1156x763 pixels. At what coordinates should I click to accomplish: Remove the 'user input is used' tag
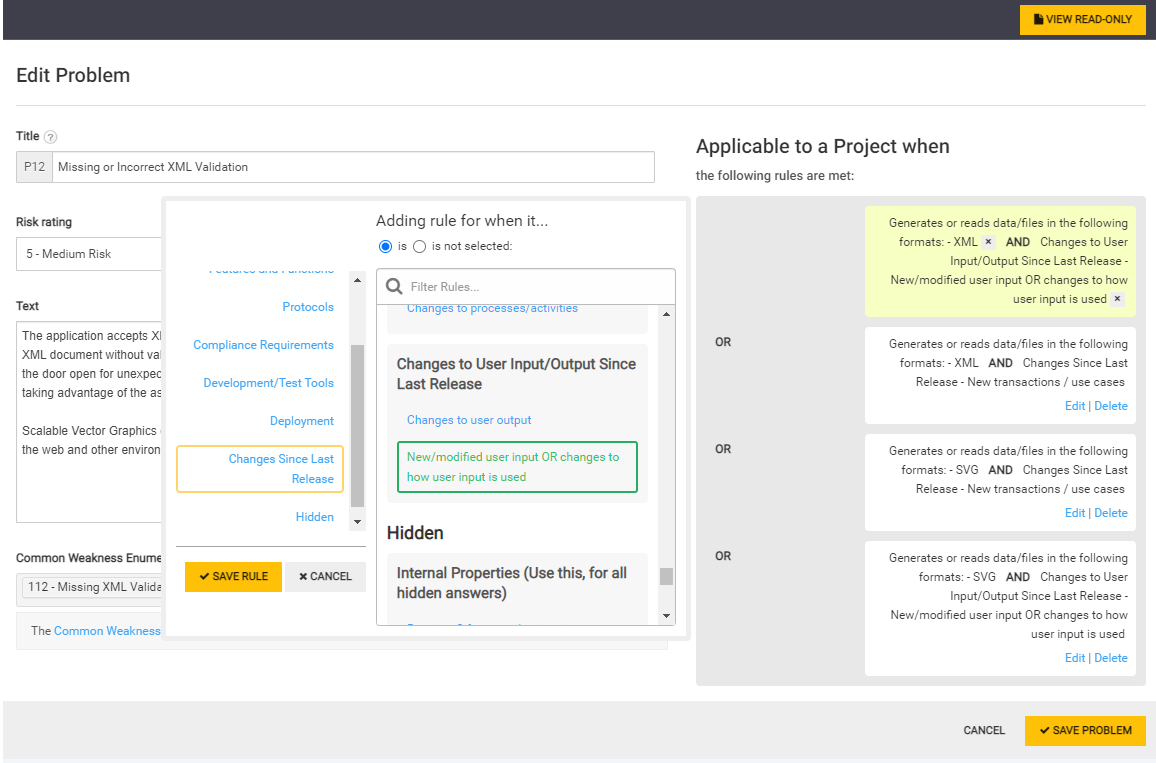[1117, 299]
